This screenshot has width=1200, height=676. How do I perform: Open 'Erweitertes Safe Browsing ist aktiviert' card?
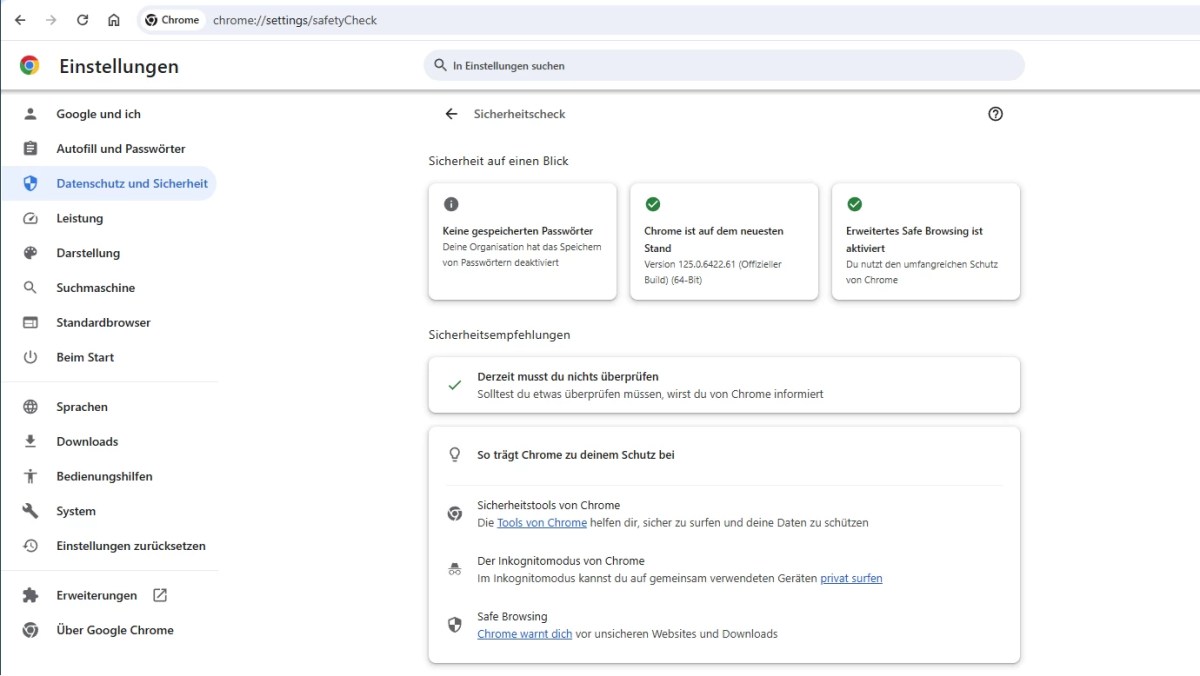[x=926, y=241]
